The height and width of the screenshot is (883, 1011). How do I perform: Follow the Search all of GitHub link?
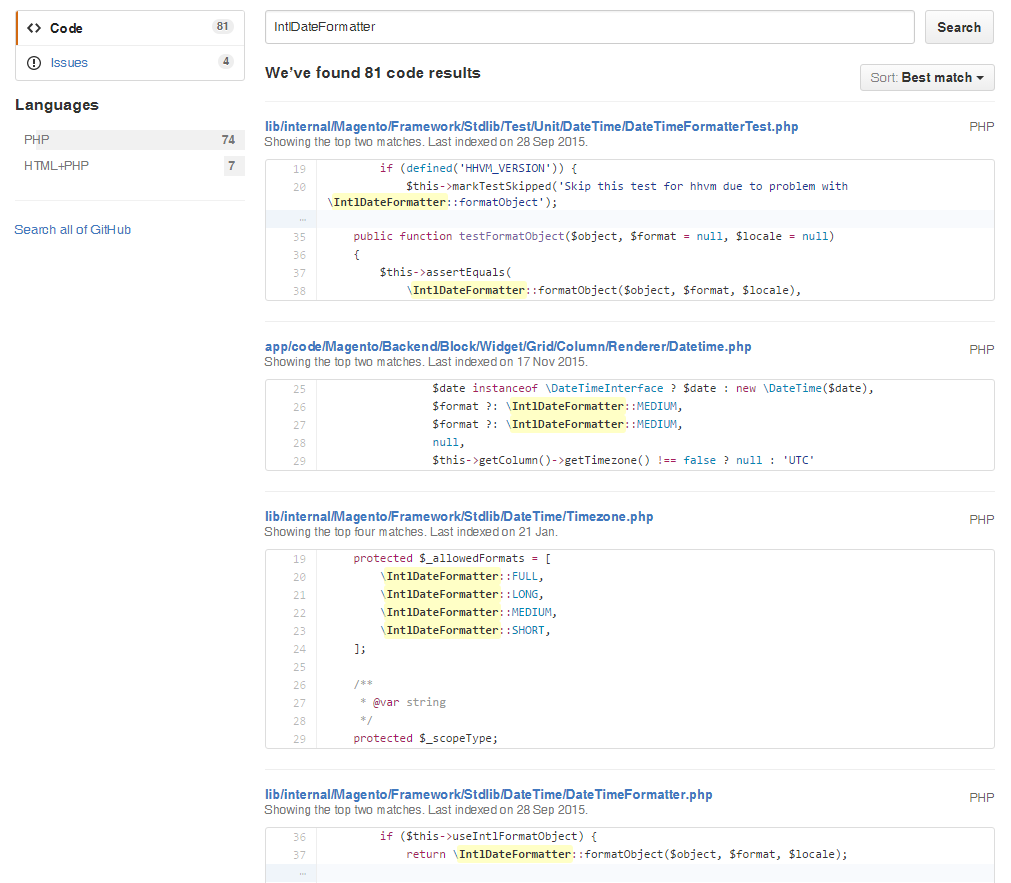tap(72, 230)
